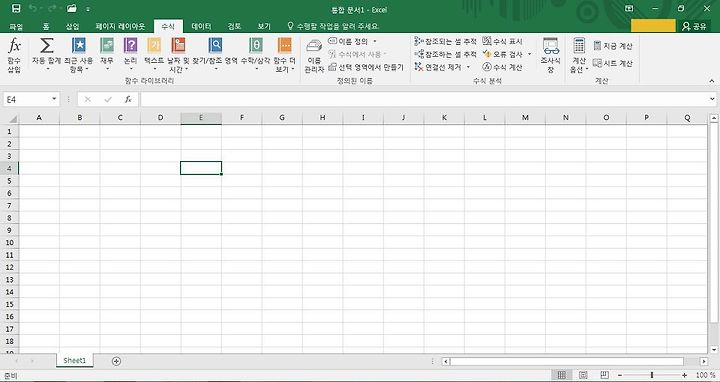Open 함수 더 보기 more functions
This screenshot has height=382, width=720.
(285, 55)
